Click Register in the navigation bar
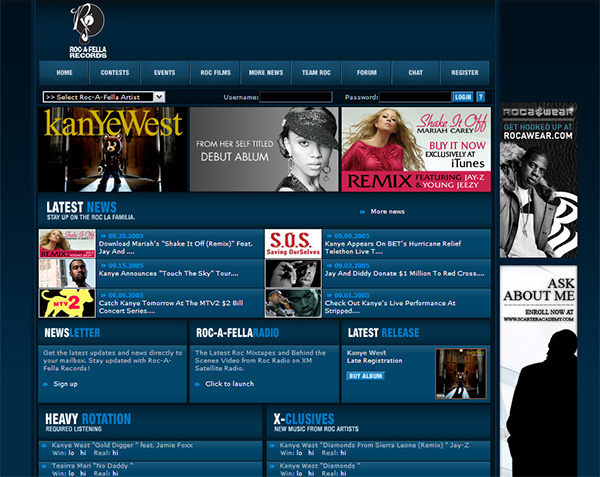This screenshot has width=600, height=477. 465,73
